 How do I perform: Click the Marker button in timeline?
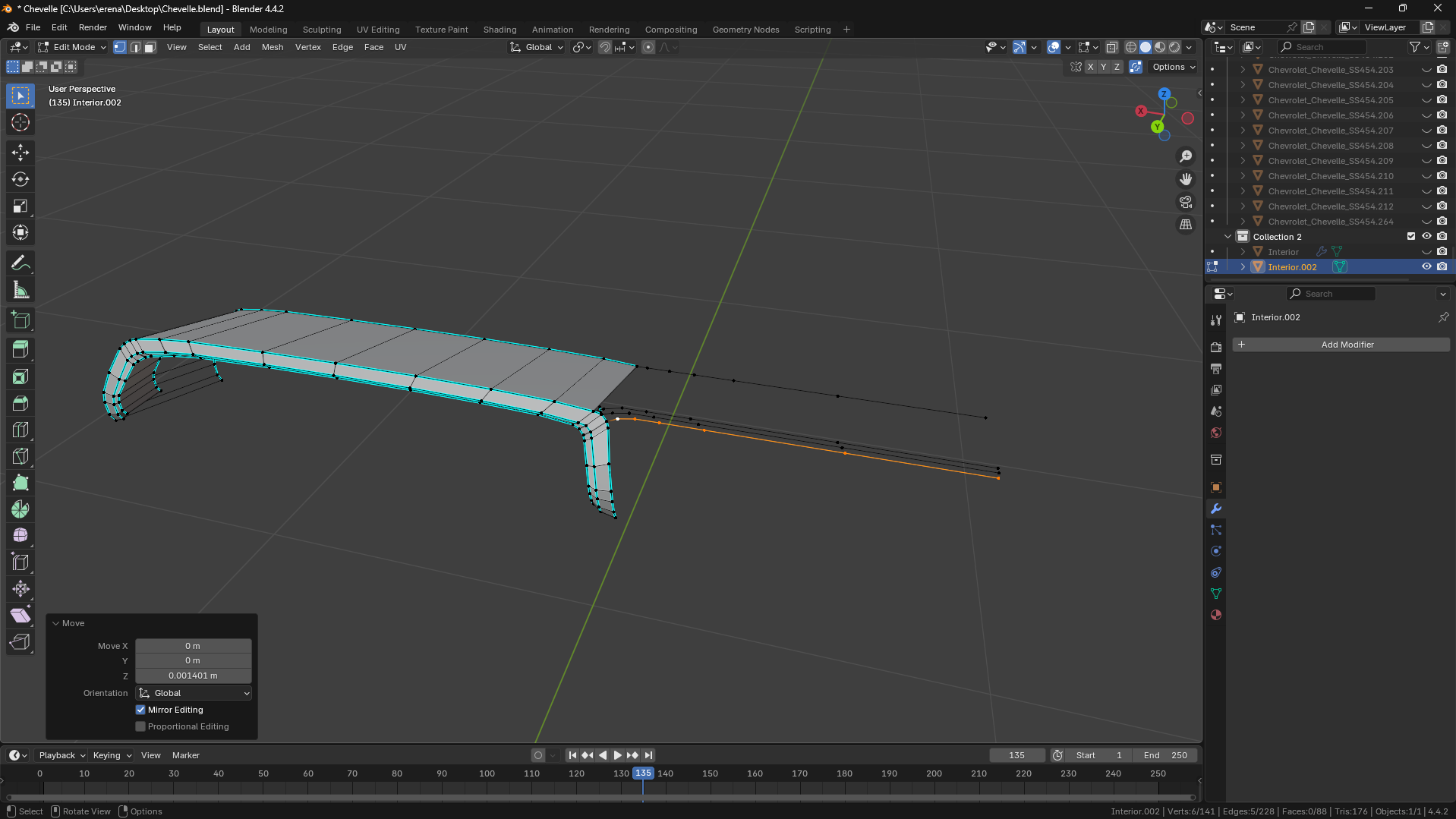[x=186, y=755]
